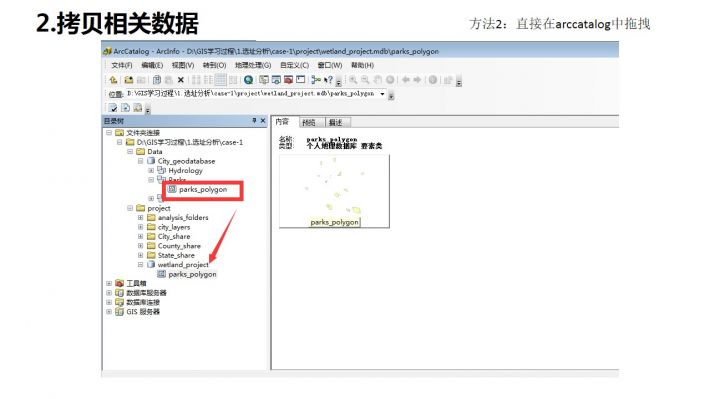Switch to the 预览 preview tab
Image resolution: width=710 pixels, height=399 pixels.
[309, 122]
